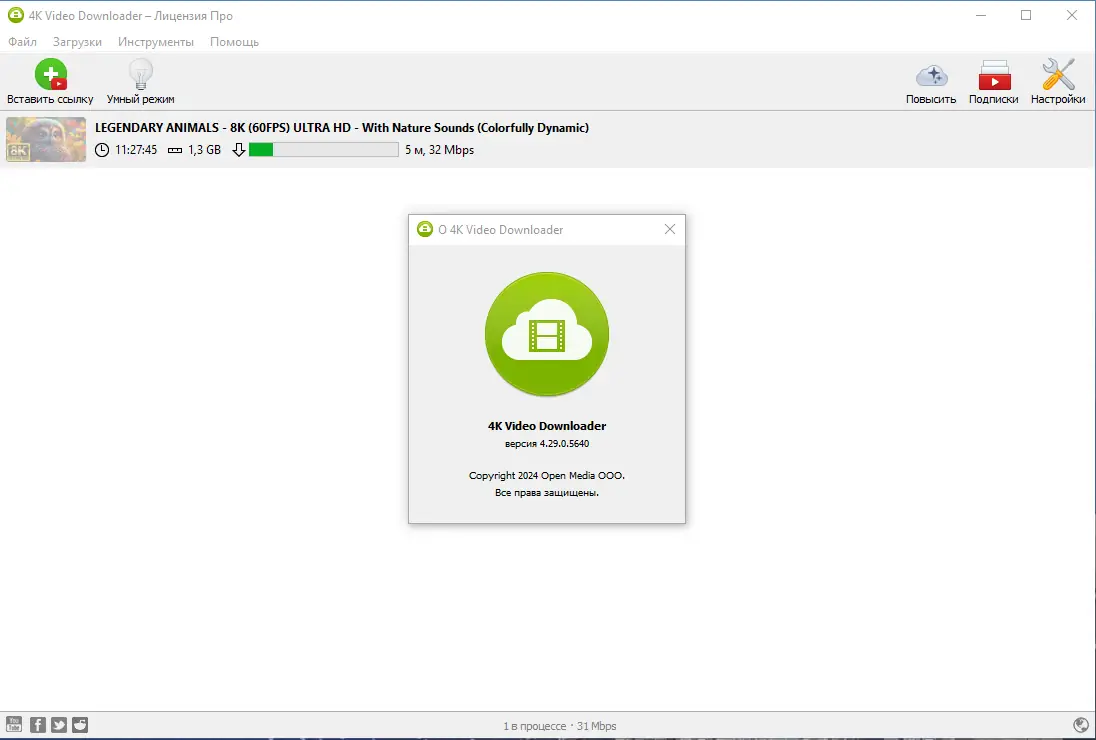Open the Инструменты menu
Image resolution: width=1096 pixels, height=740 pixels.
click(156, 42)
